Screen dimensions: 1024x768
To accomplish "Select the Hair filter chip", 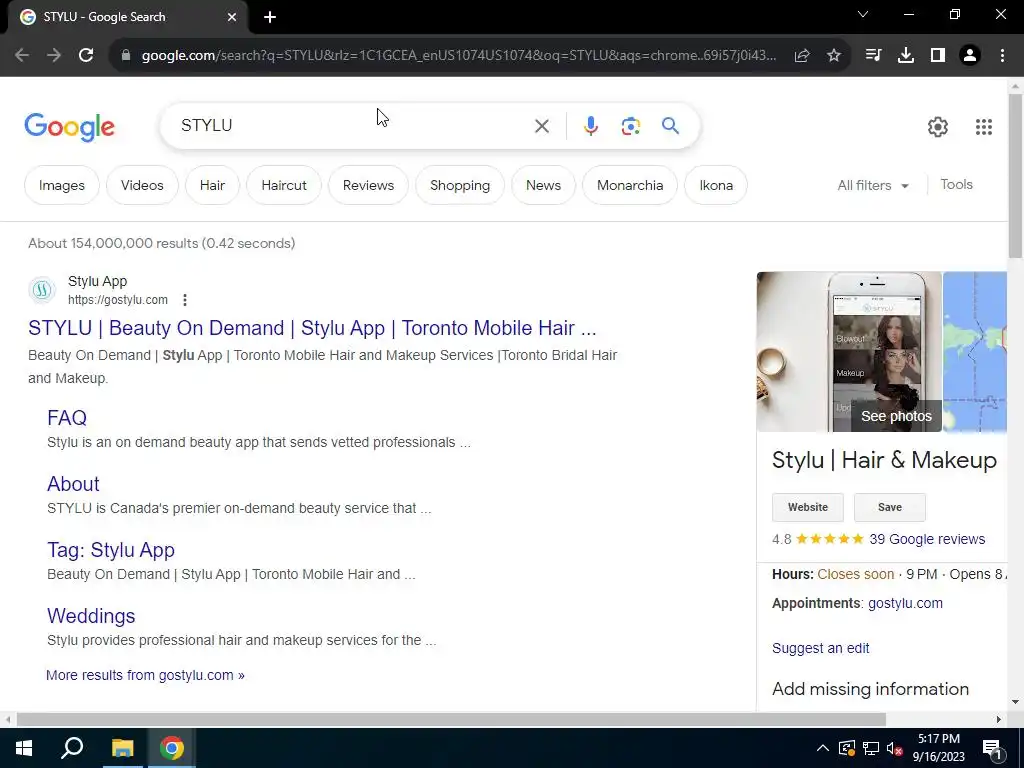I will coord(212,185).
